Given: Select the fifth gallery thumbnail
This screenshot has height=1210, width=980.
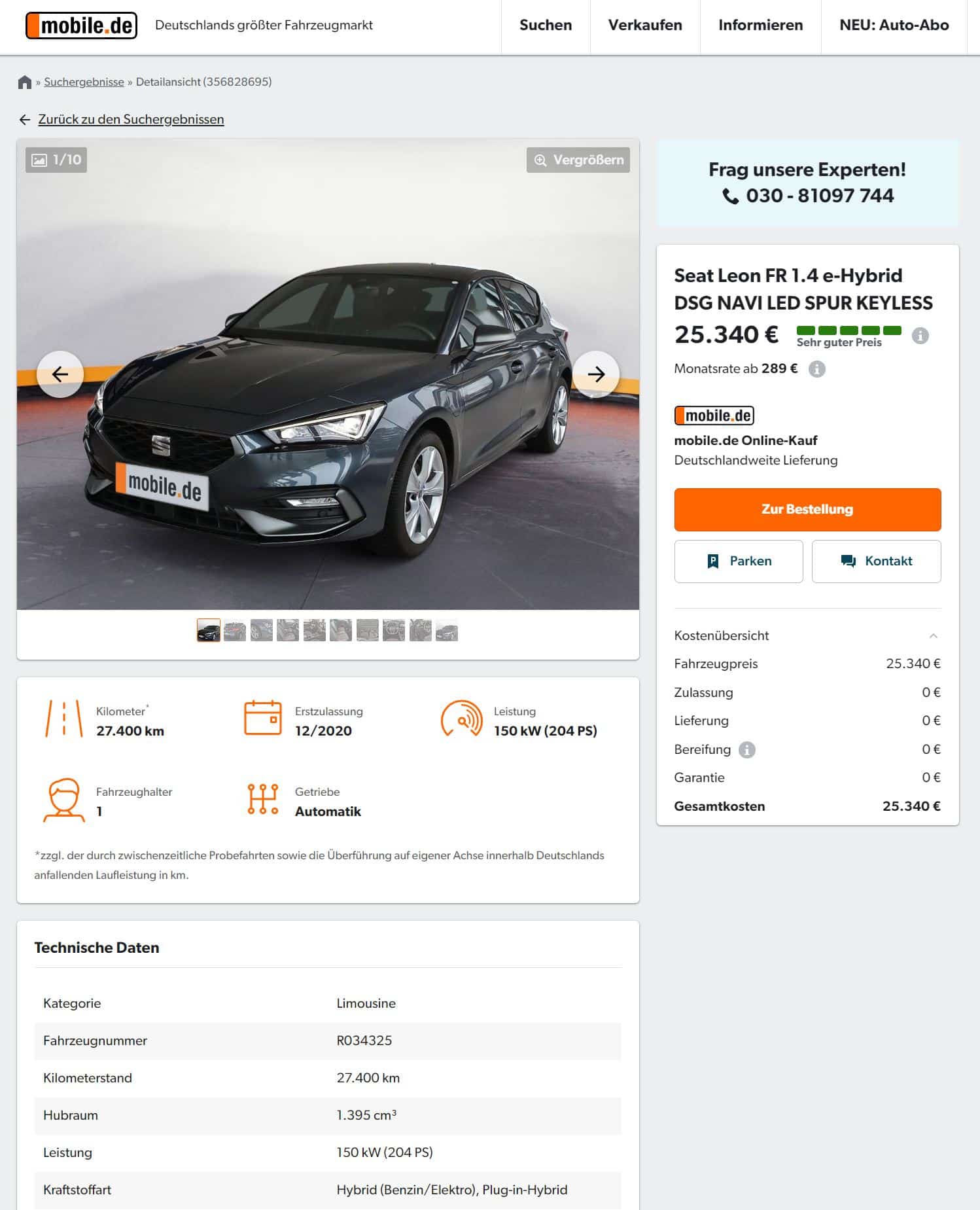Looking at the screenshot, I should pos(315,631).
